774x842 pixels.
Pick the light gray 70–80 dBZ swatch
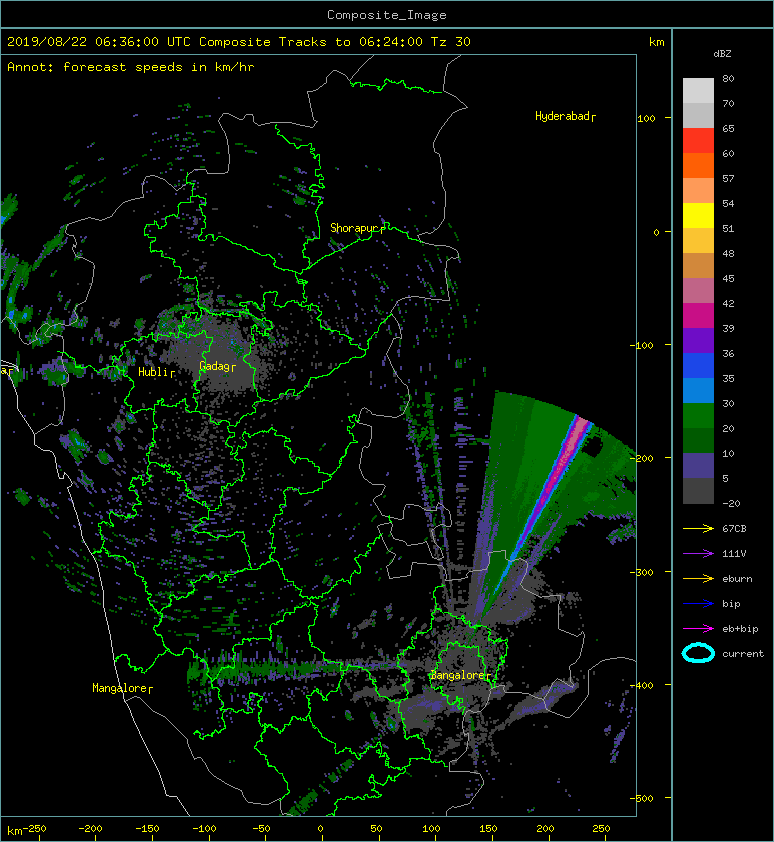pos(698,91)
